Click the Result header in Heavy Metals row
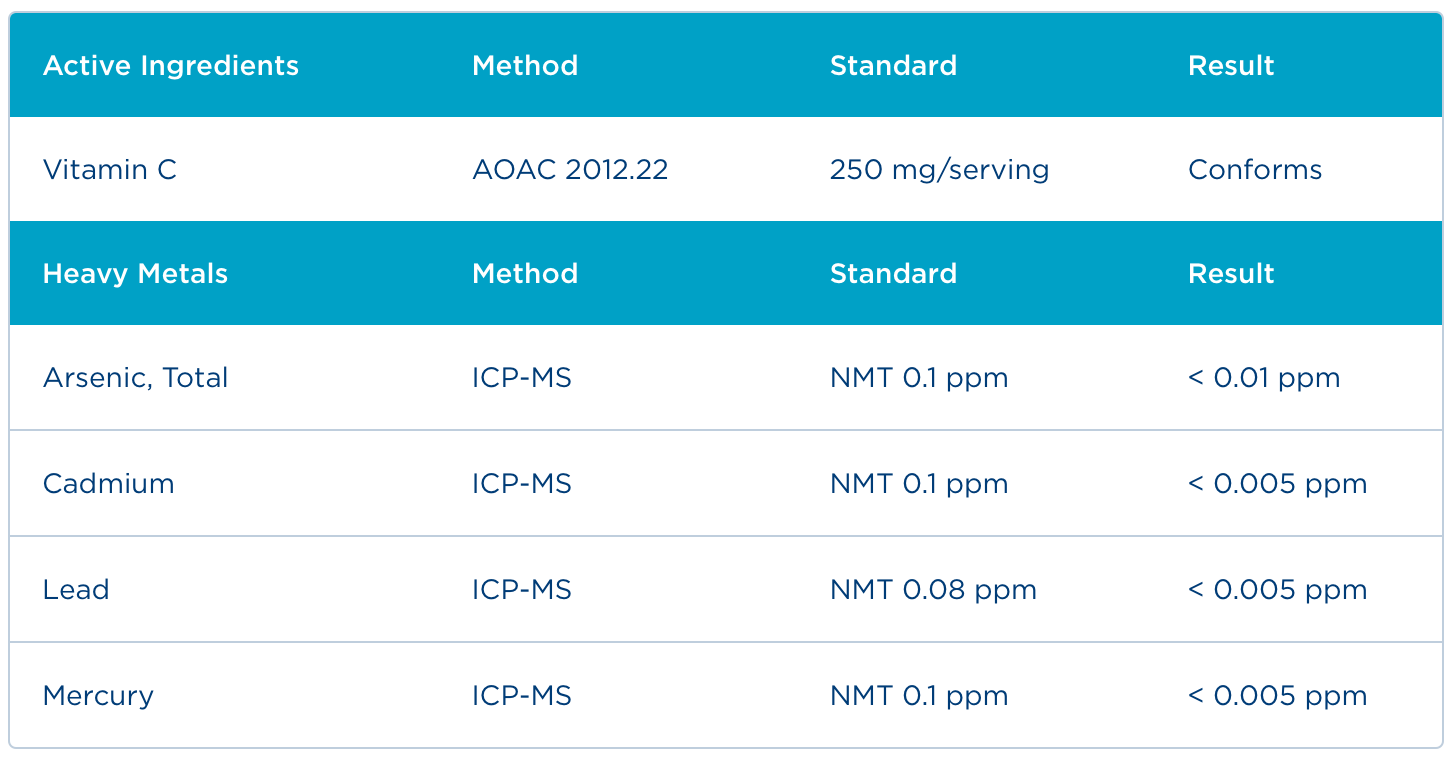 point(1231,274)
